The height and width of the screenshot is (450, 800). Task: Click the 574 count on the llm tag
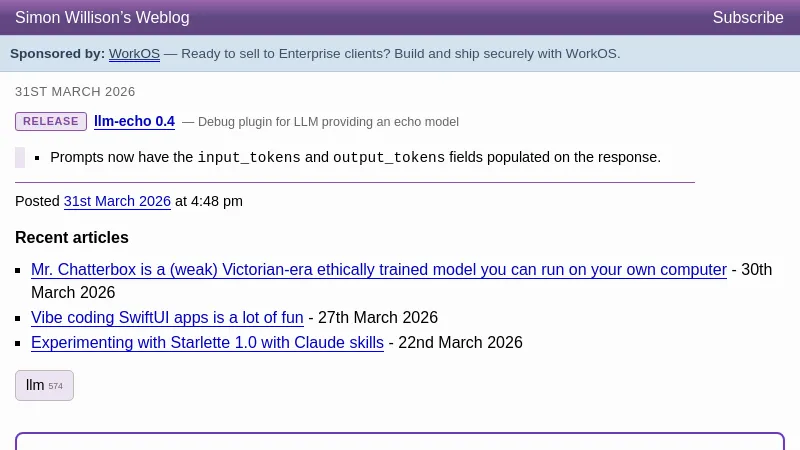coord(56,387)
